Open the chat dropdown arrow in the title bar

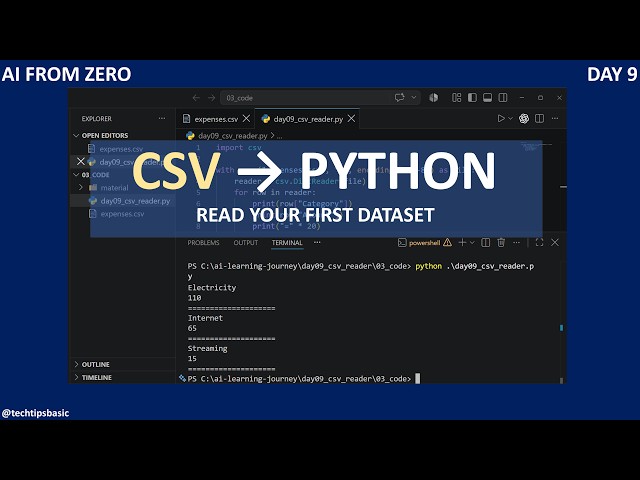coord(413,98)
